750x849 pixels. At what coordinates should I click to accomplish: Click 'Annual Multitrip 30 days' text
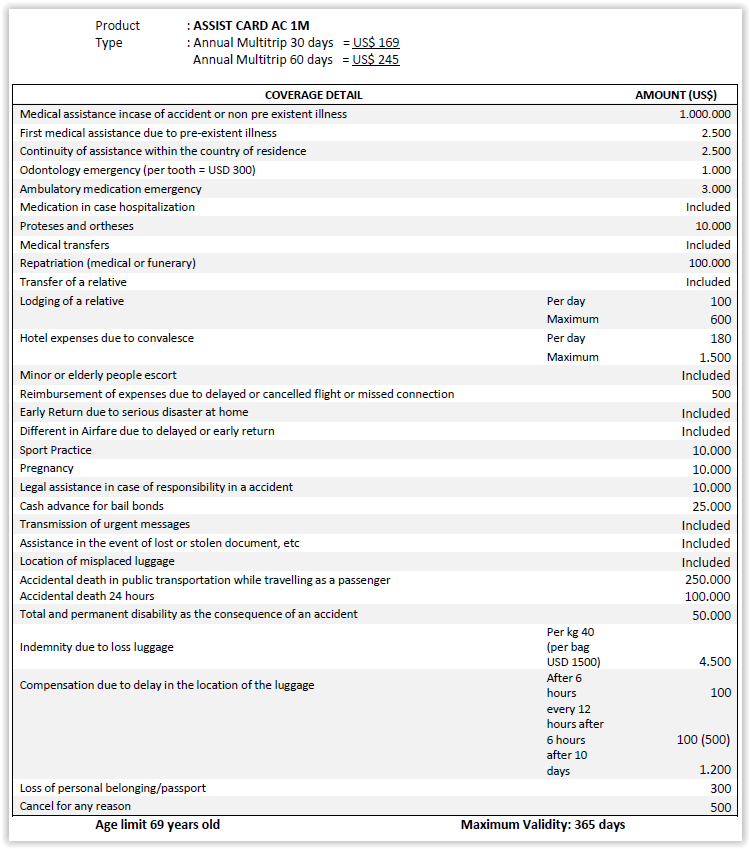263,42
